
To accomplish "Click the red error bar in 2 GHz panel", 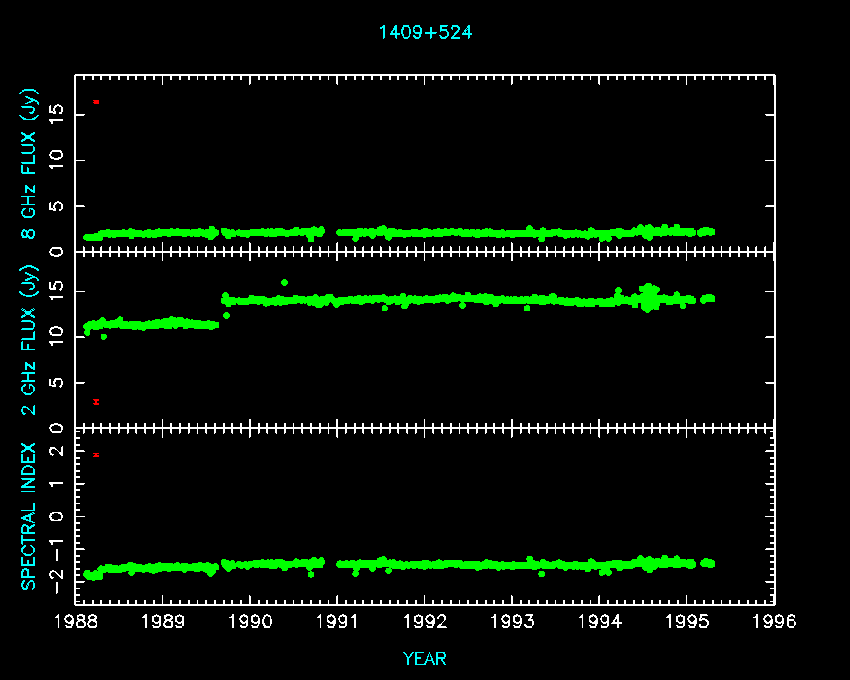I will 96,402.
